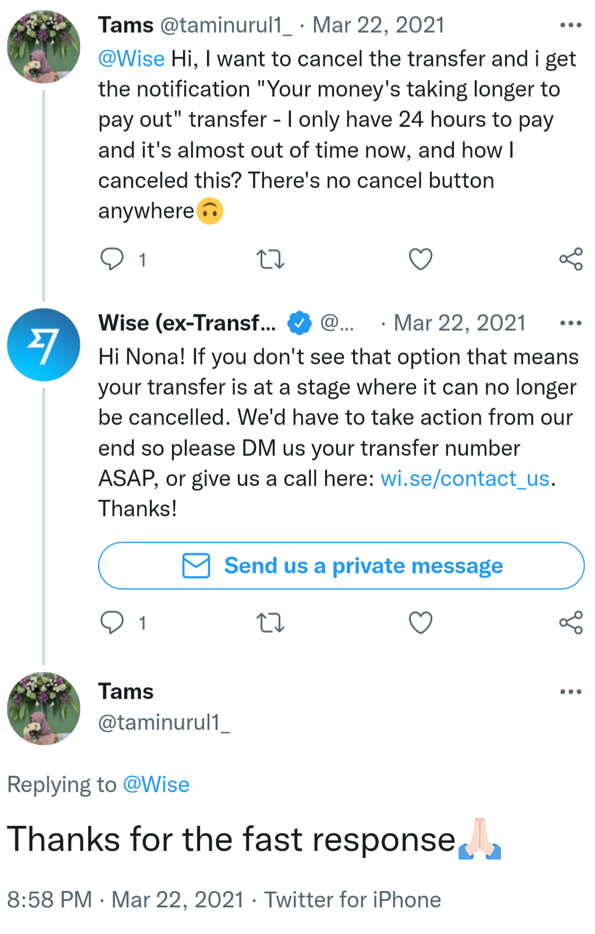Like Tams' first tweet
Screen dimensions: 595x934
[x=420, y=259]
